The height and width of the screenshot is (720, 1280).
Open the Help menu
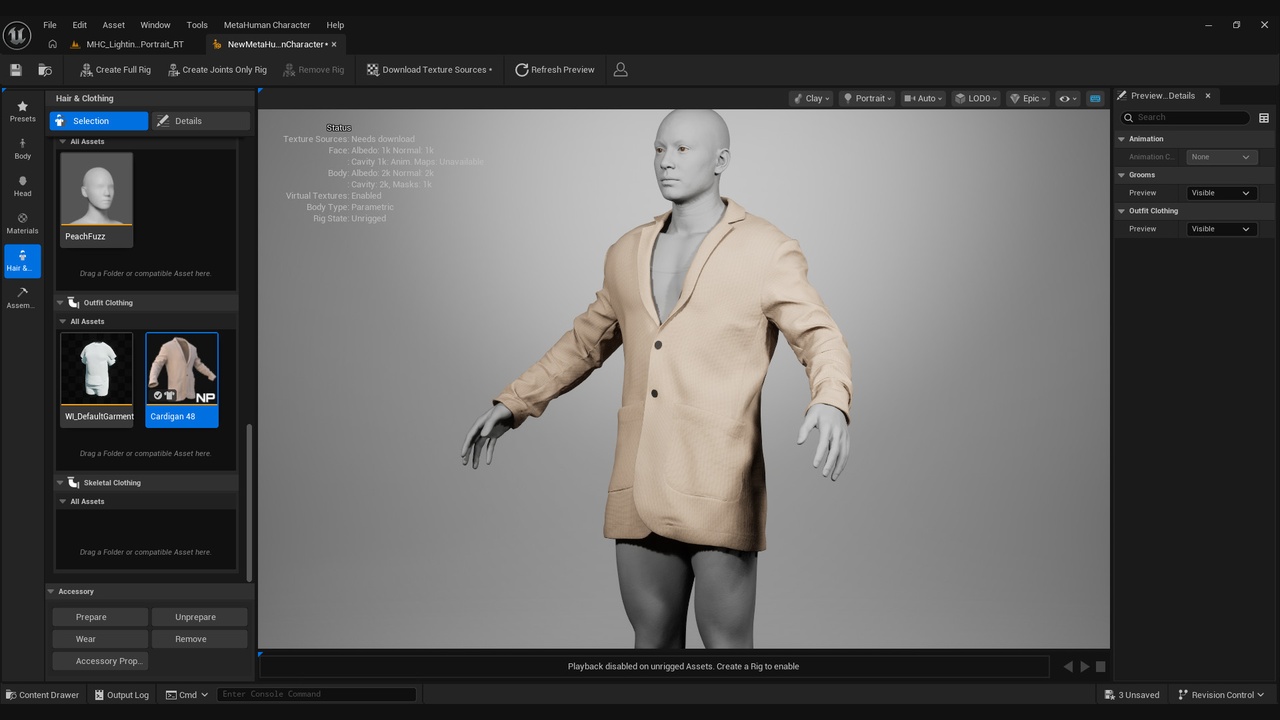pos(335,25)
